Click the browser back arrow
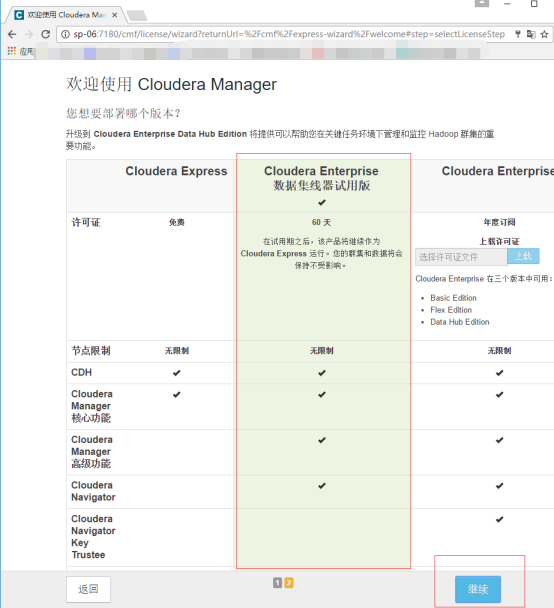Screen dimensions: 554x608 click(12, 34)
